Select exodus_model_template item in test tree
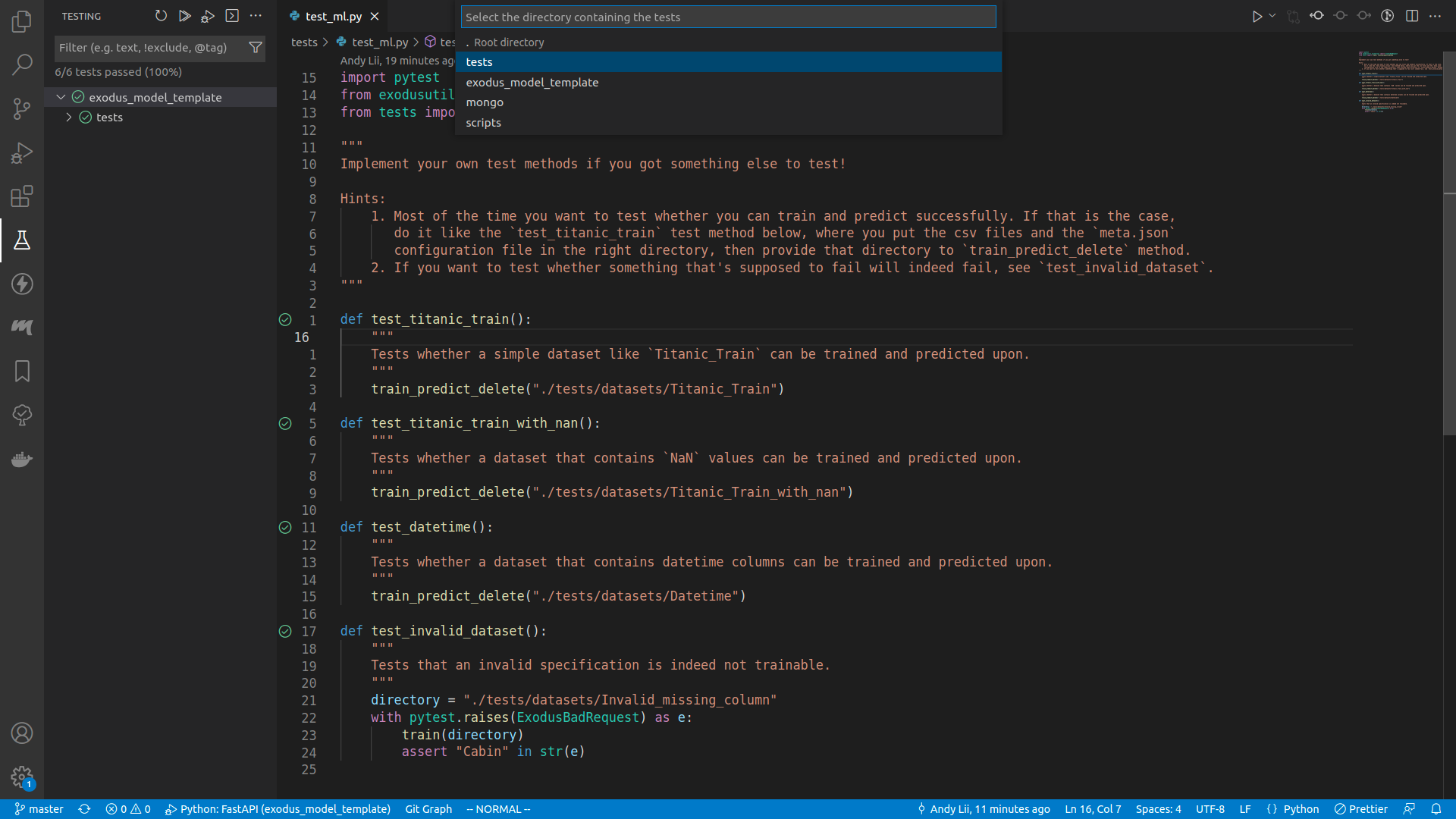Image resolution: width=1456 pixels, height=819 pixels. tap(155, 97)
